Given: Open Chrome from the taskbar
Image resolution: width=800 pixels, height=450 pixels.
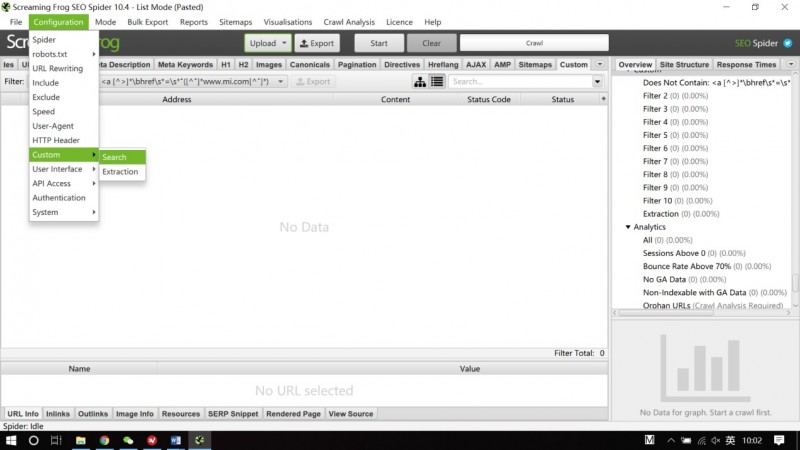Looking at the screenshot, I should point(104,440).
